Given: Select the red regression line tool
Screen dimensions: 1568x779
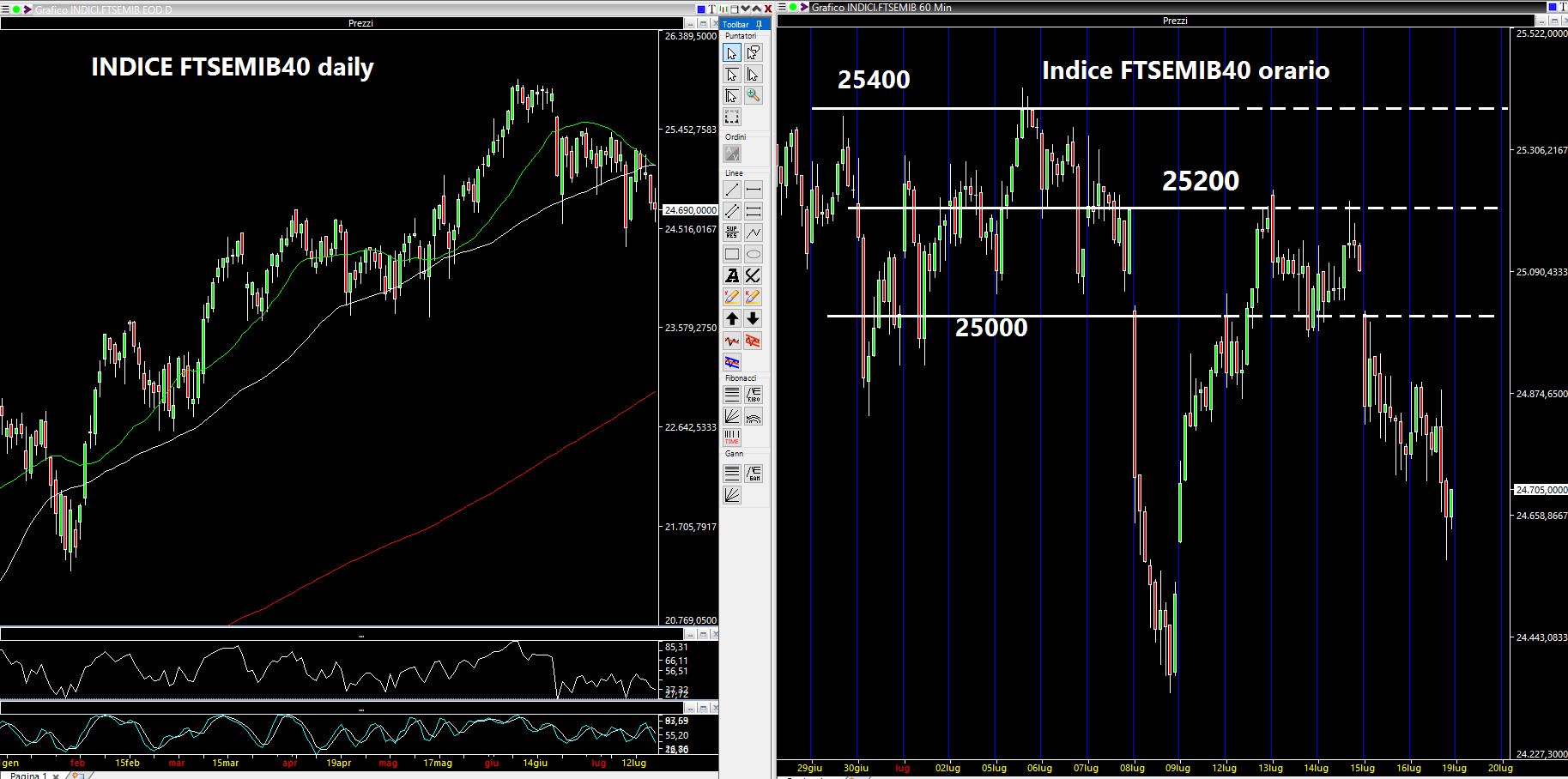Looking at the screenshot, I should pos(732,341).
